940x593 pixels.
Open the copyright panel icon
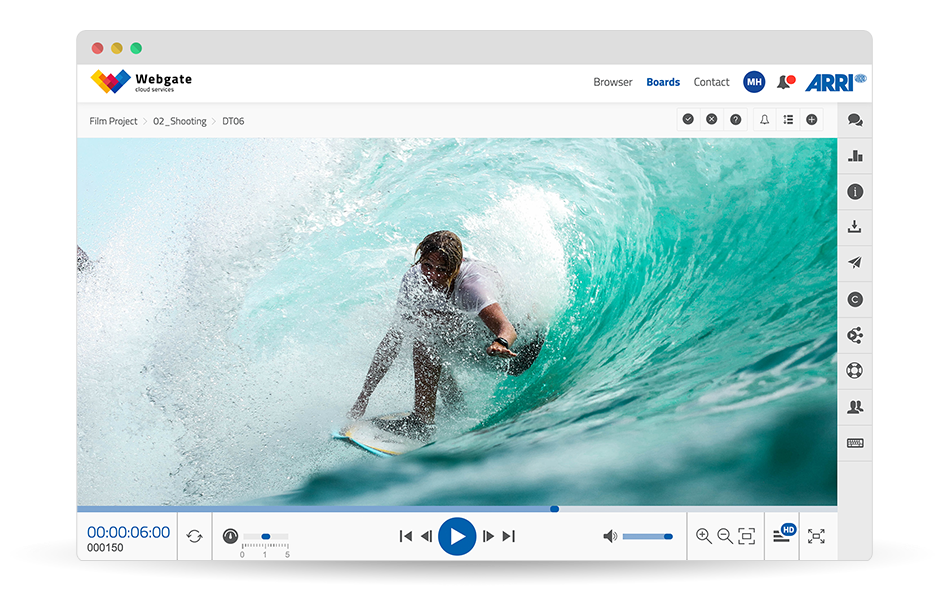[854, 299]
